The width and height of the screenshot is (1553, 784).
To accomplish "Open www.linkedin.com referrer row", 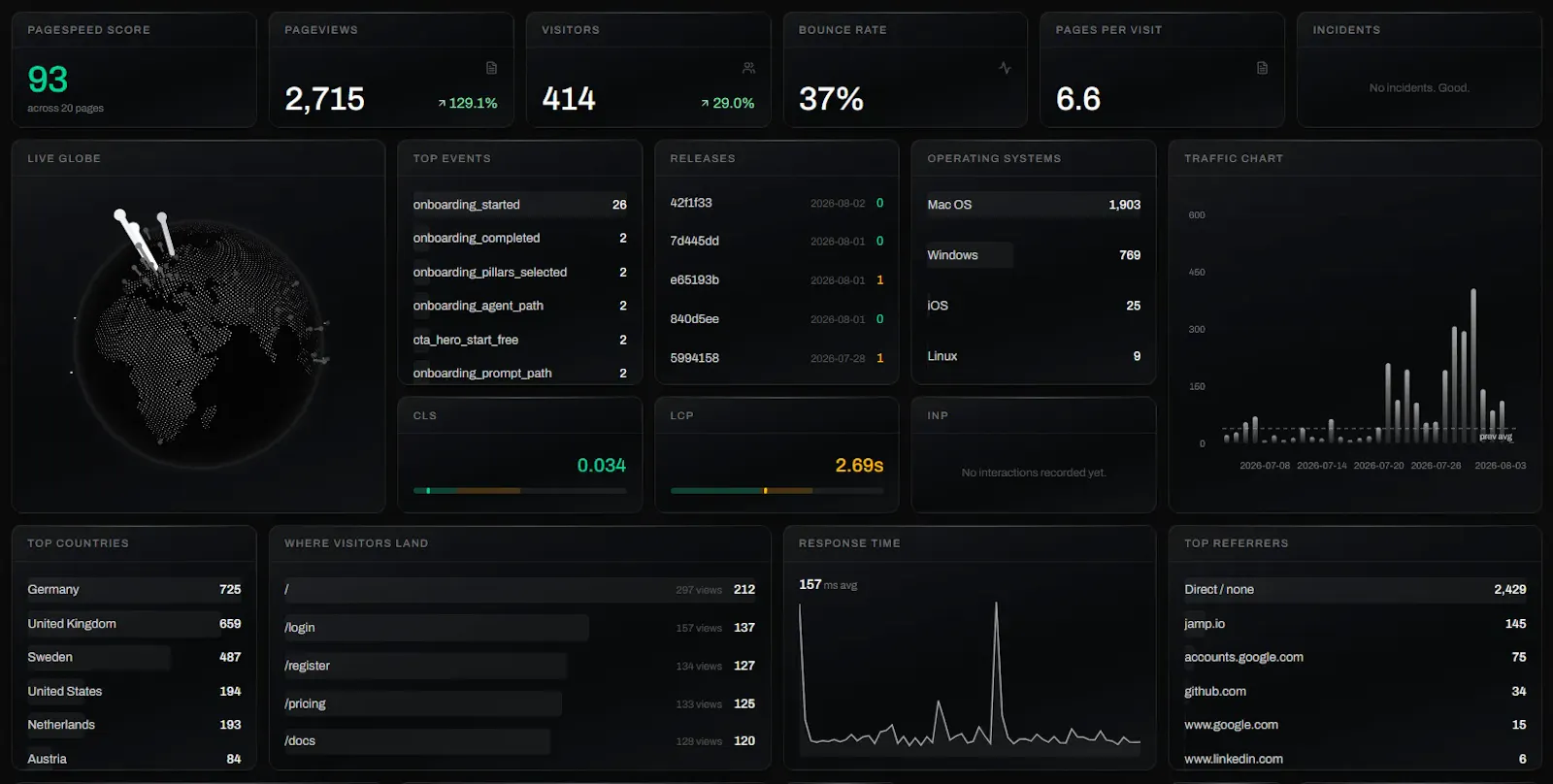I will (x=1355, y=759).
